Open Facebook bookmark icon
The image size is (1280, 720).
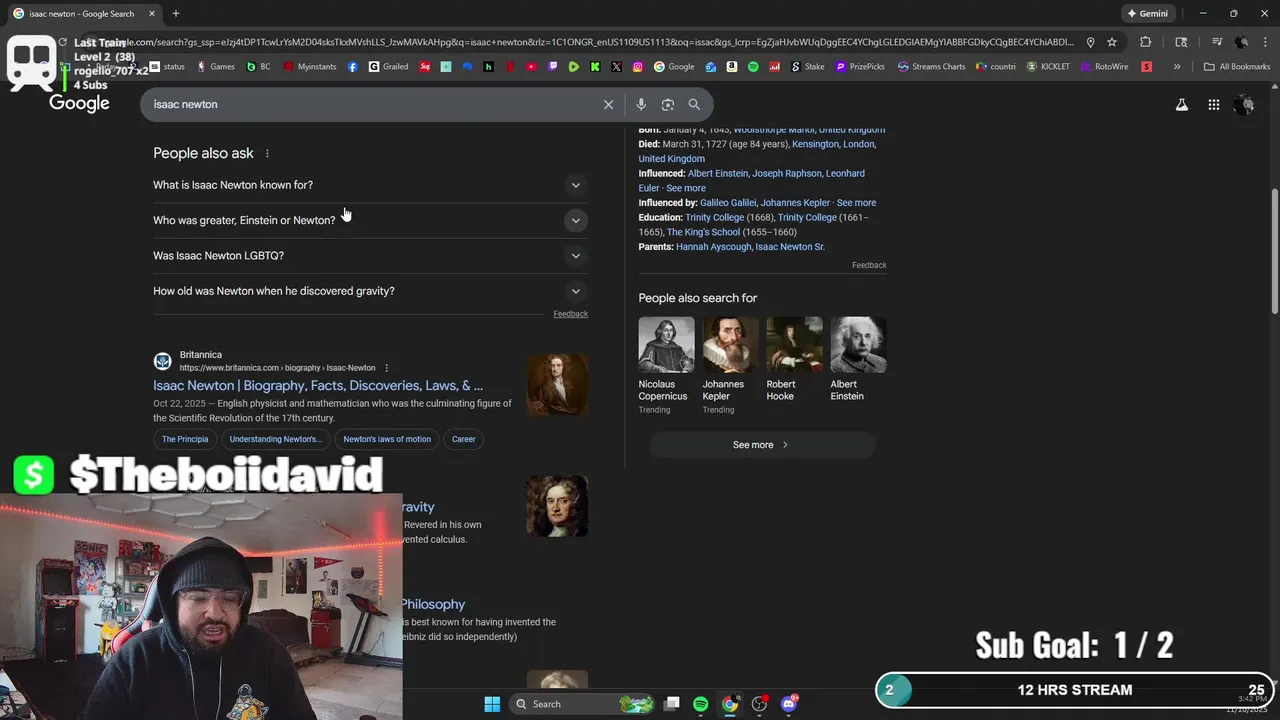[353, 67]
